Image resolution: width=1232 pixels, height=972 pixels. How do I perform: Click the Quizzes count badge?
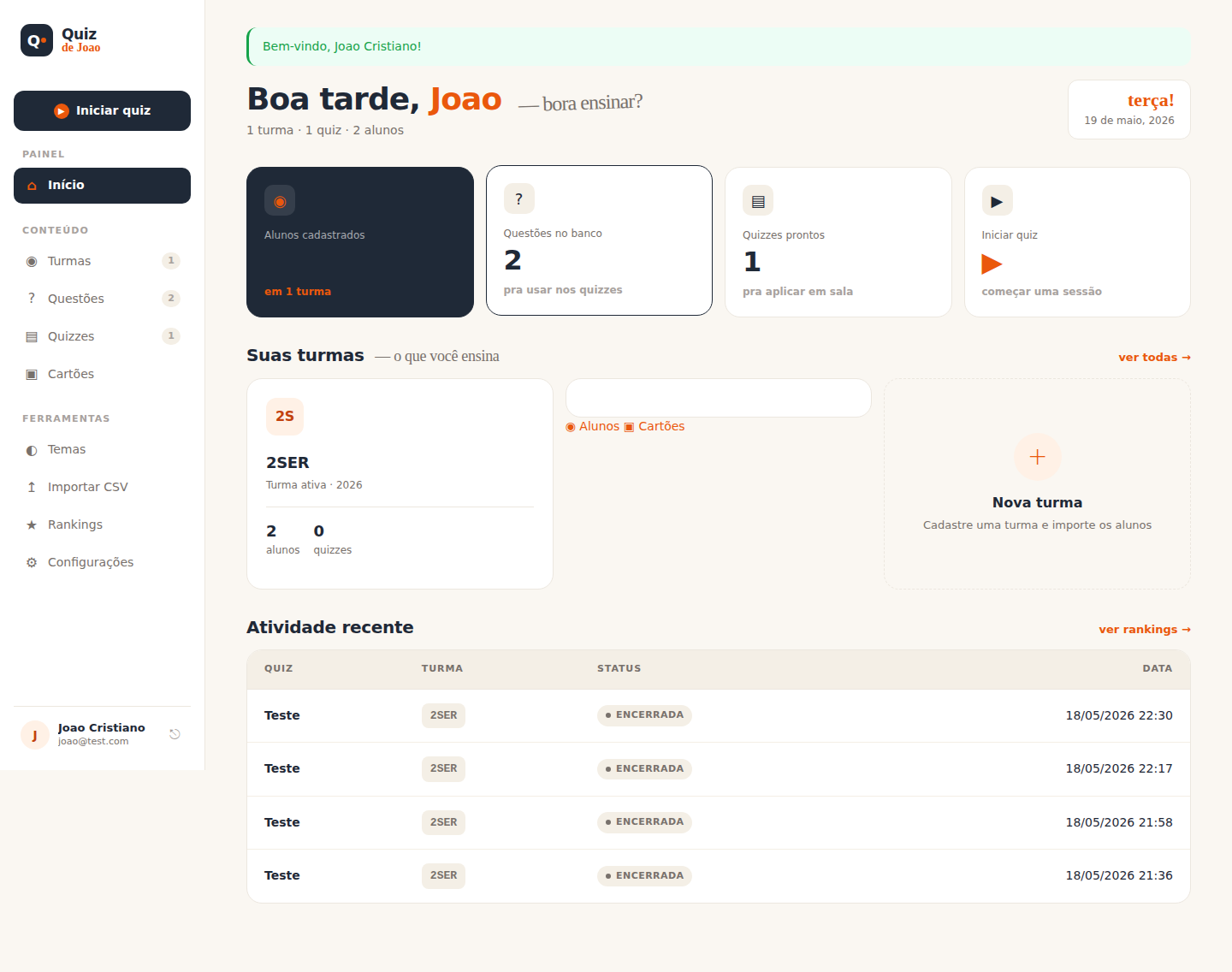[171, 336]
